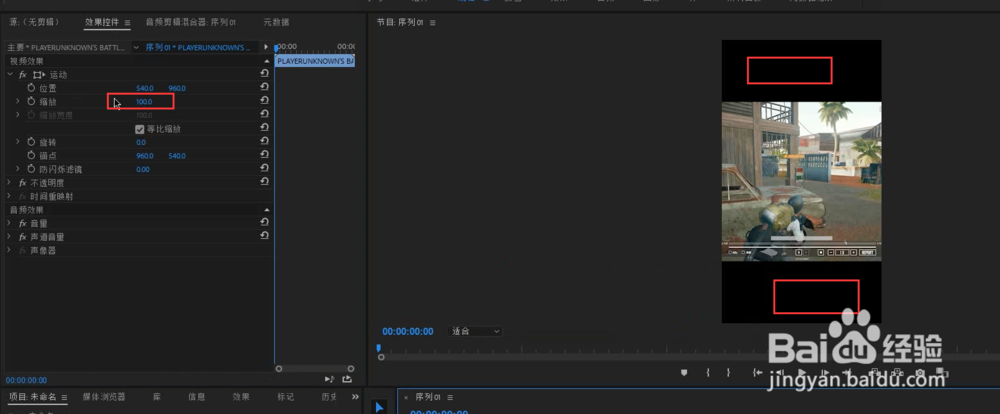Reset the 位置 (Position) parameter
The width and height of the screenshot is (1000, 414).
265,87
